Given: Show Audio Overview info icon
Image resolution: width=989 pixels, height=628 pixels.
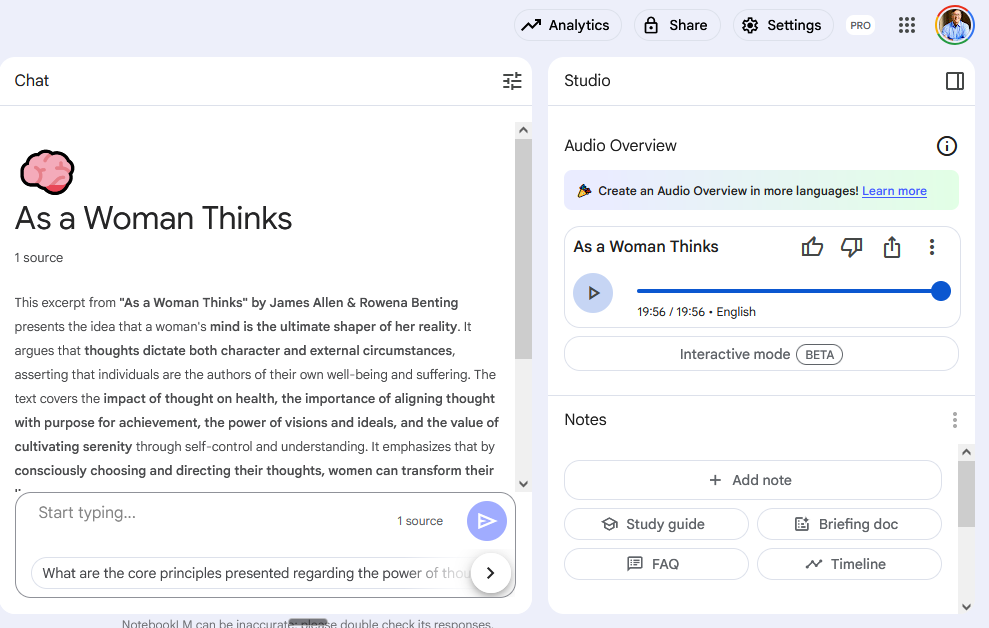Looking at the screenshot, I should point(946,146).
